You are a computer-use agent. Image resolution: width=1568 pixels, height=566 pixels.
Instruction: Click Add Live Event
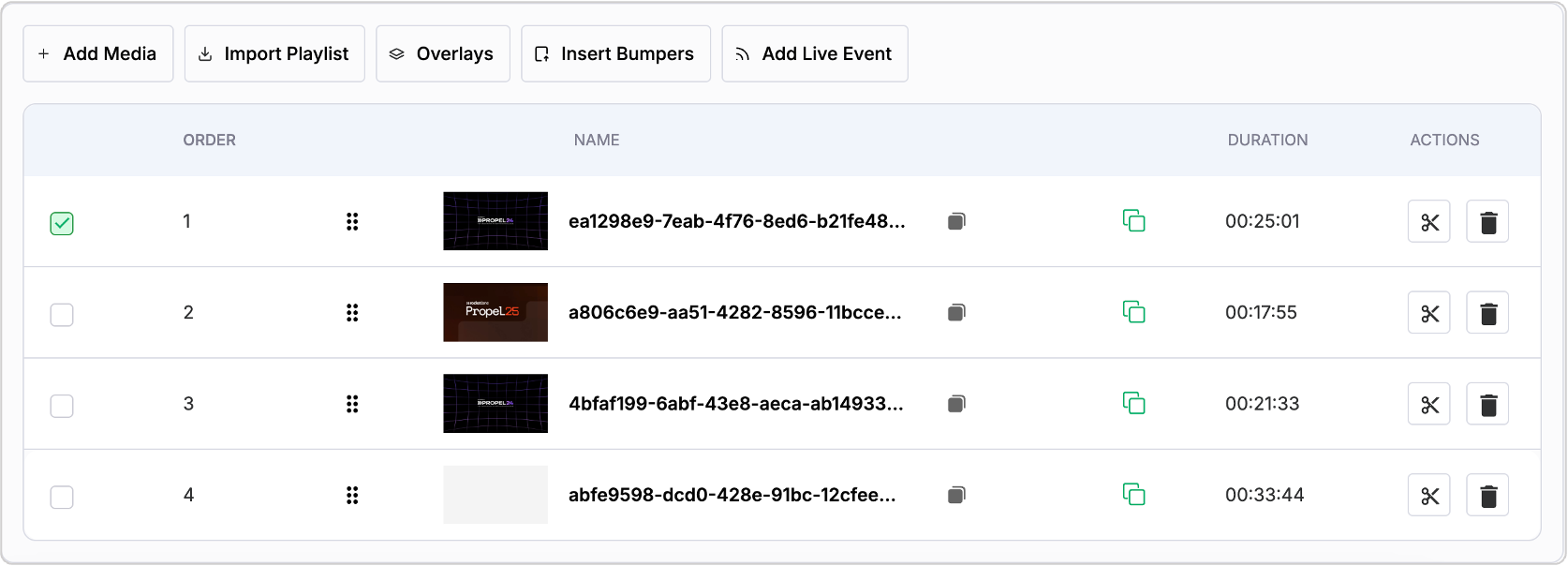[x=815, y=53]
